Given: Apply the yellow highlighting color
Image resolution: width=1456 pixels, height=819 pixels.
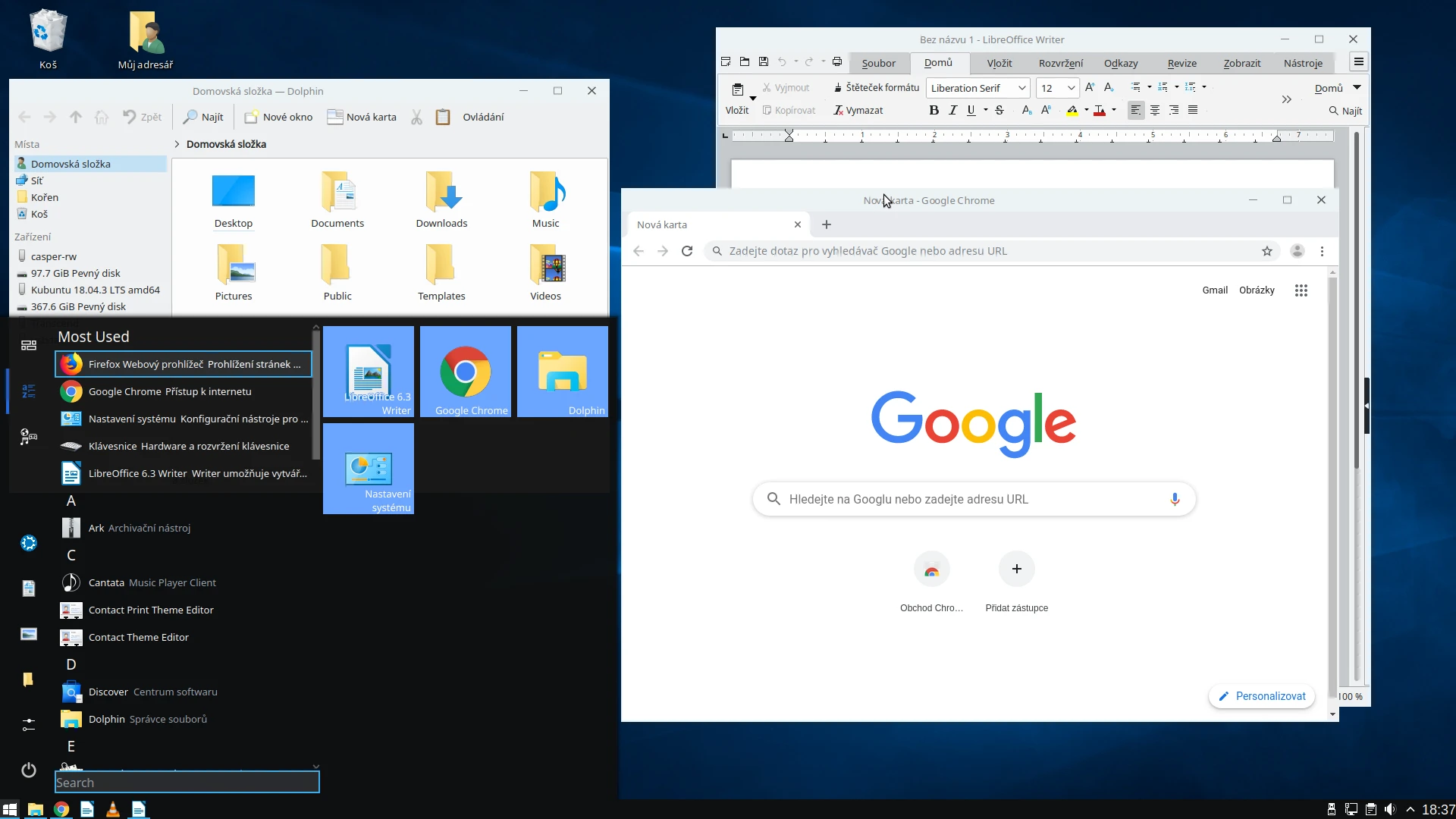Looking at the screenshot, I should coord(1072,111).
